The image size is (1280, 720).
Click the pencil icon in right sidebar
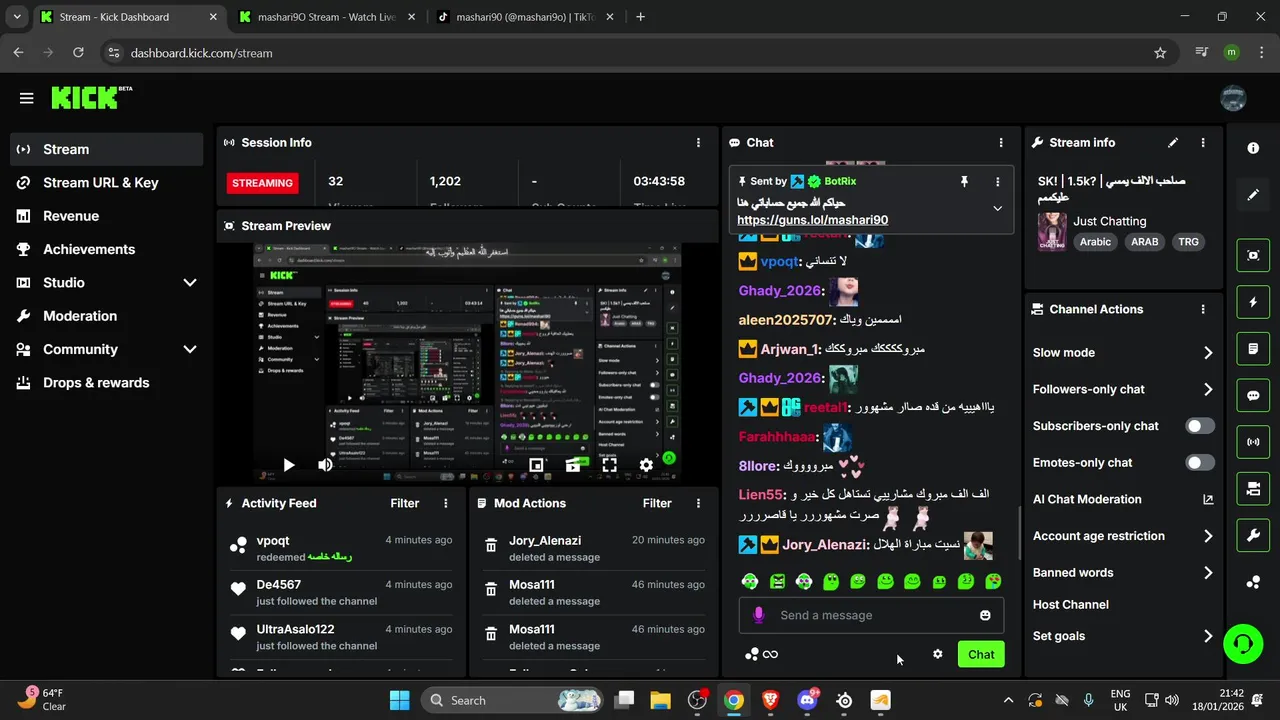[1253, 195]
